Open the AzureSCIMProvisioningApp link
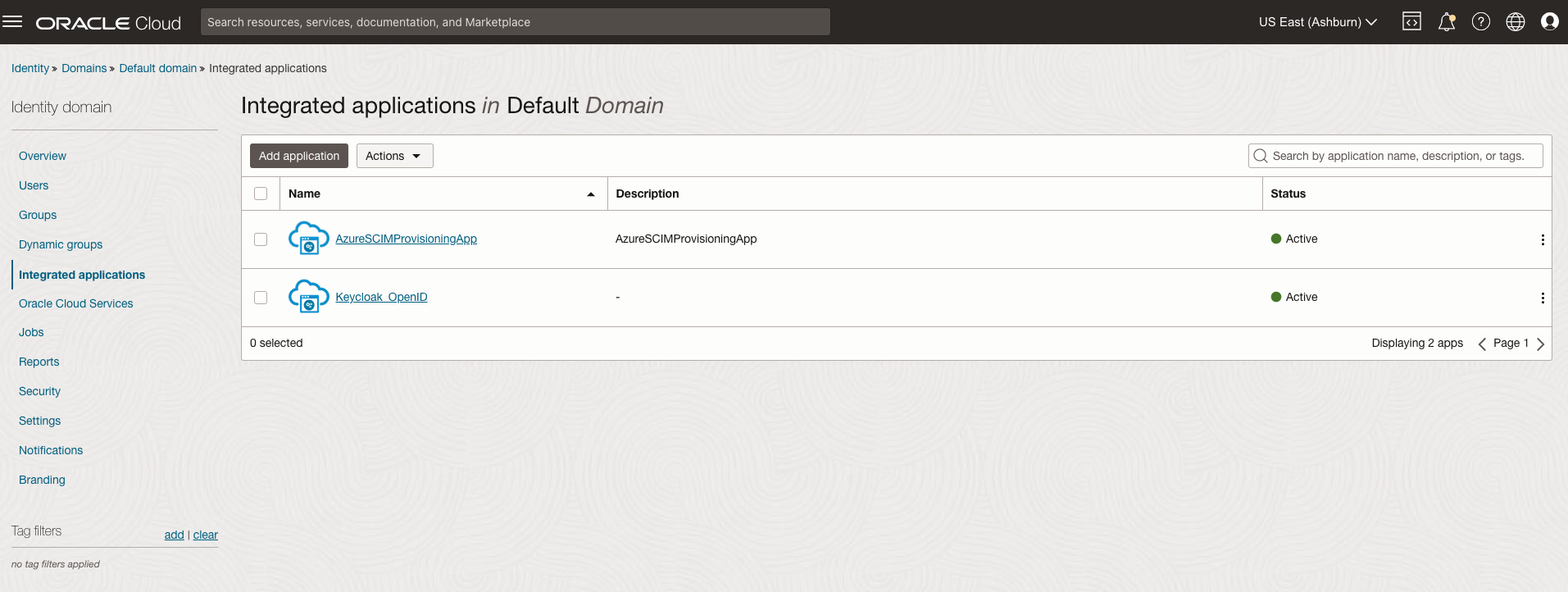The height and width of the screenshot is (592, 1568). [406, 239]
